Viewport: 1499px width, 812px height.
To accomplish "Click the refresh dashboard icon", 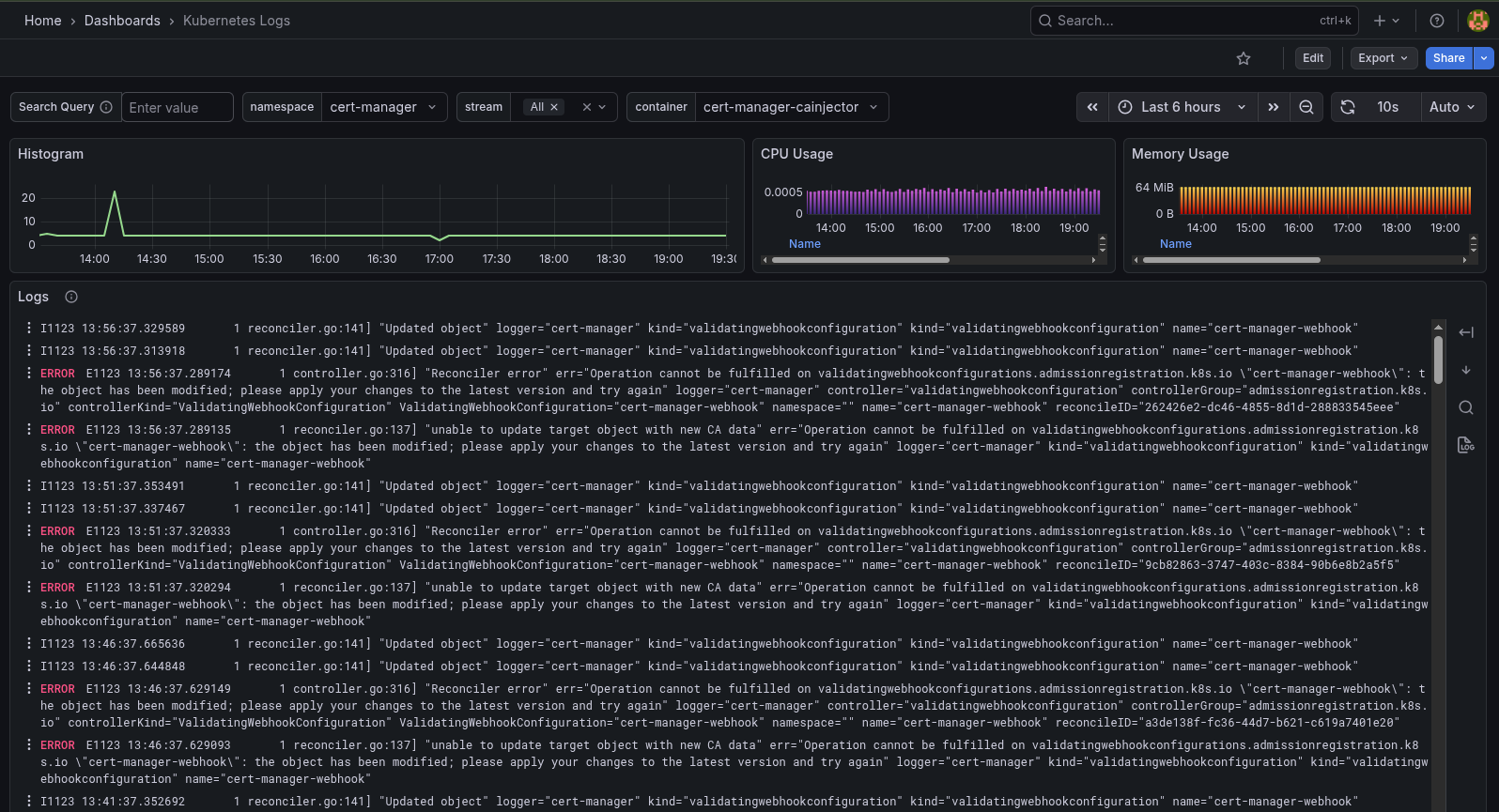I will click(1348, 107).
